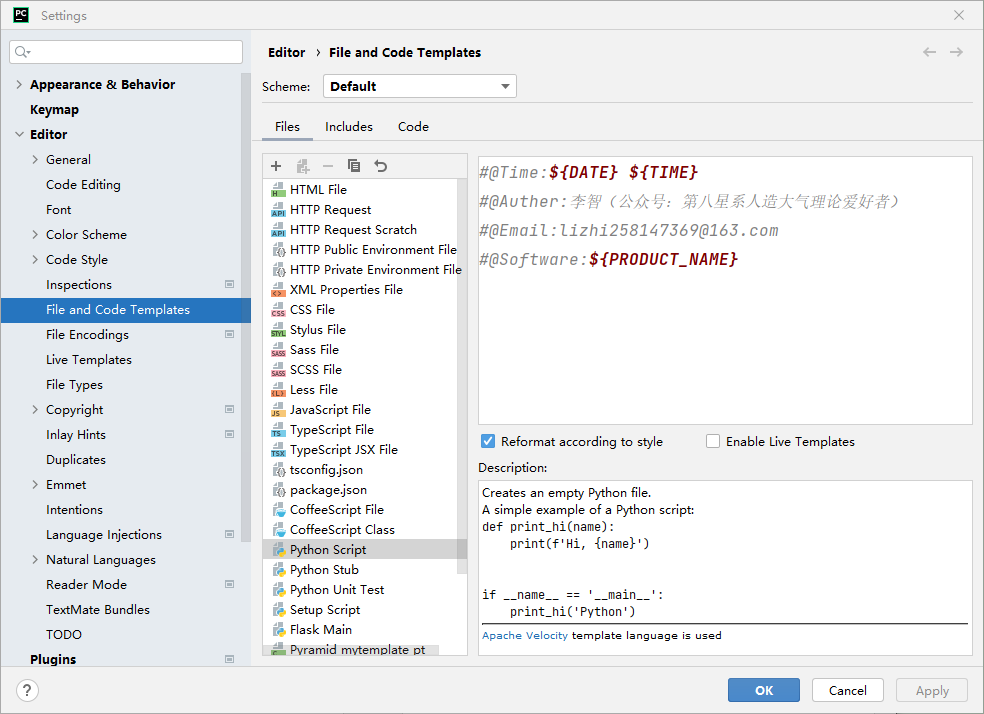This screenshot has height=714, width=984.
Task: Navigate forward using the right arrow
Action: click(x=956, y=52)
